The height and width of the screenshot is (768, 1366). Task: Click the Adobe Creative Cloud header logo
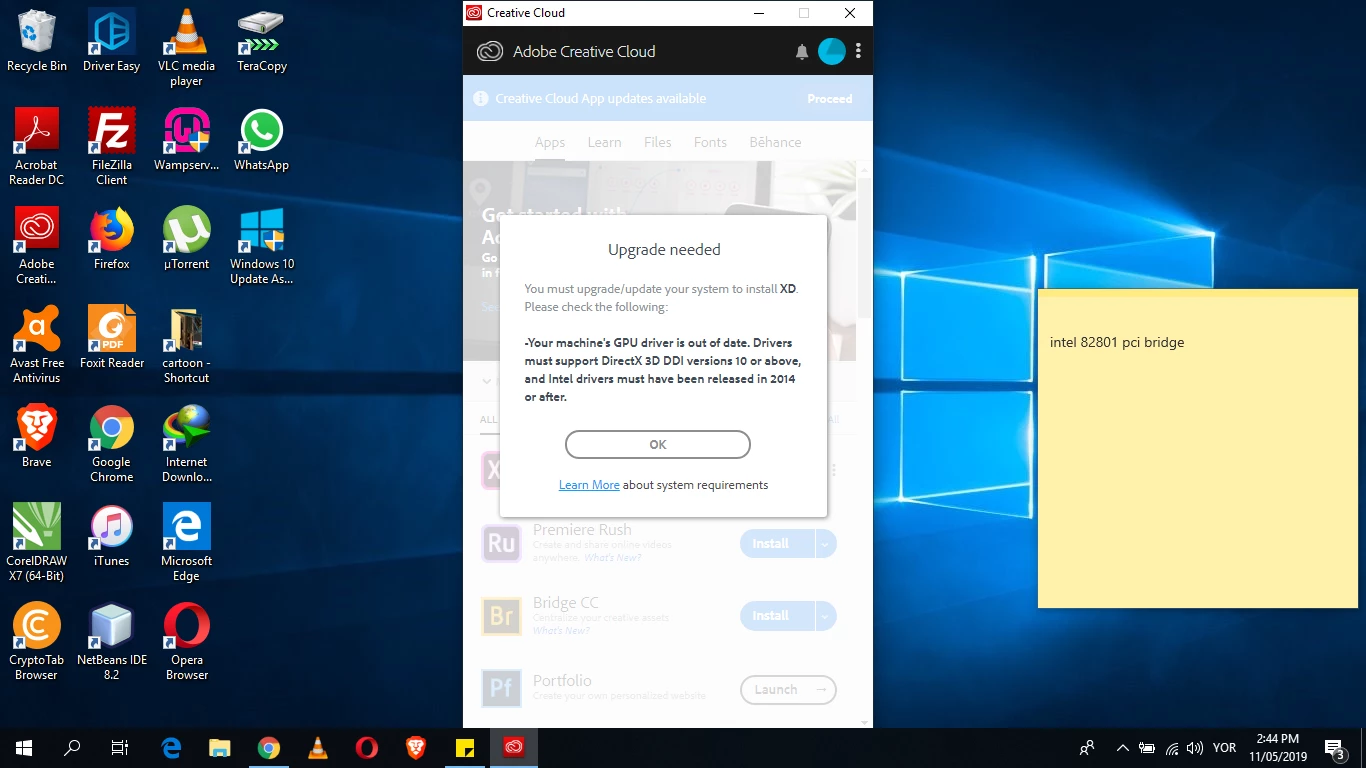coord(490,52)
